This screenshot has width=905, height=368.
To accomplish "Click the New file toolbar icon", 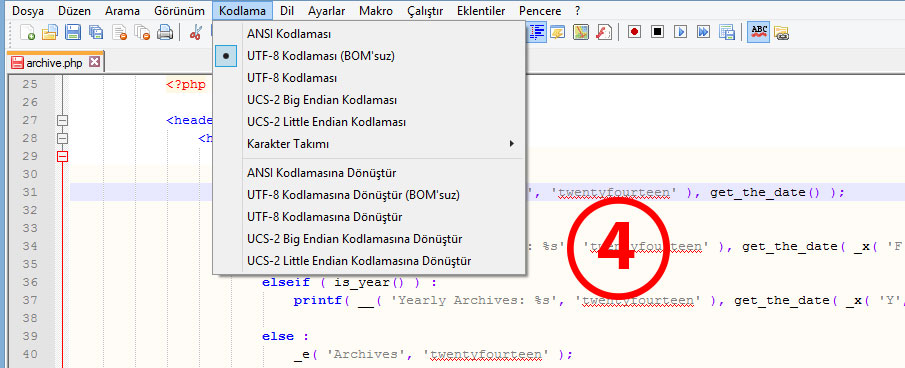I will [x=27, y=32].
